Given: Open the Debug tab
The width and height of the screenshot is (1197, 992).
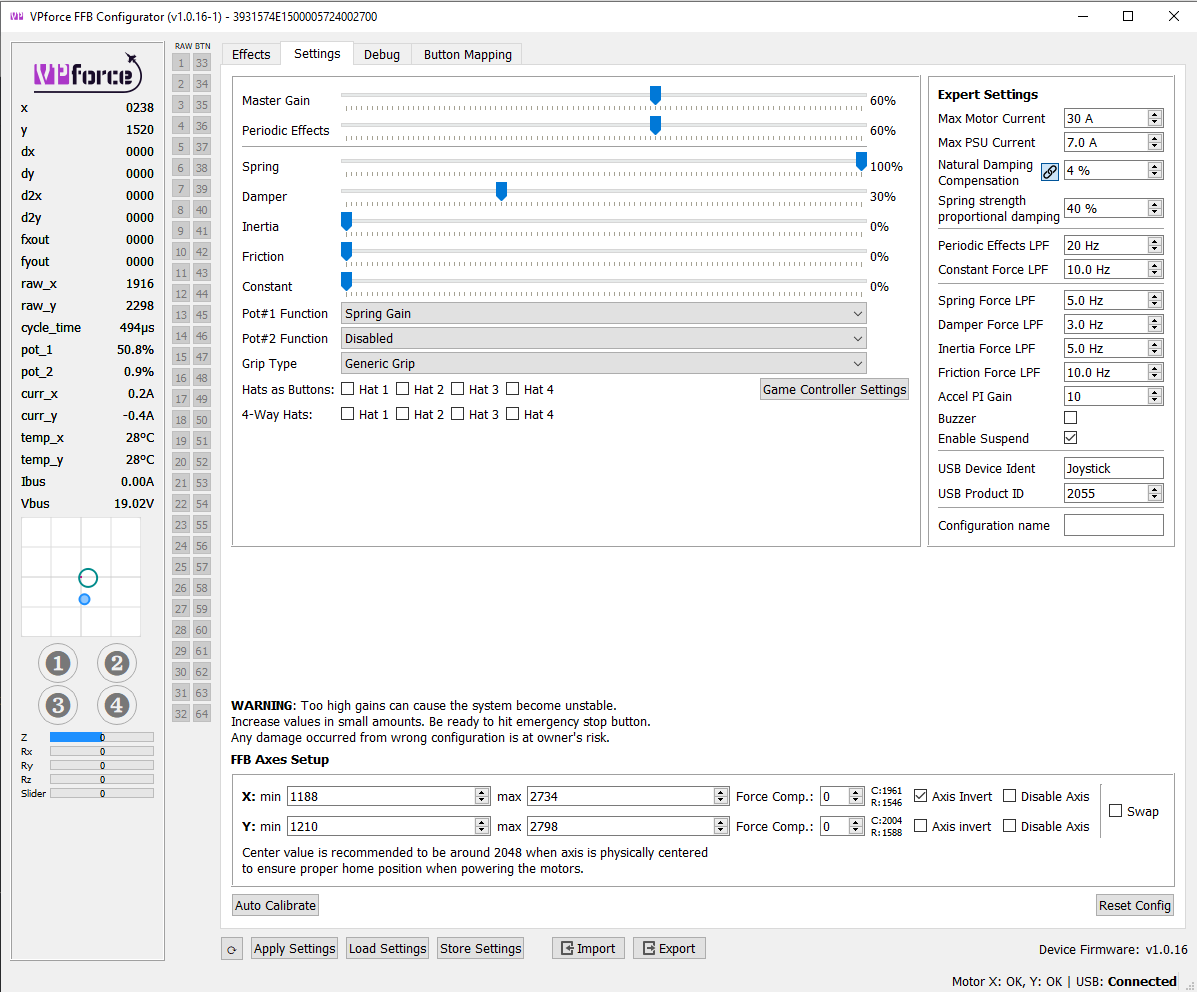Looking at the screenshot, I should (382, 54).
